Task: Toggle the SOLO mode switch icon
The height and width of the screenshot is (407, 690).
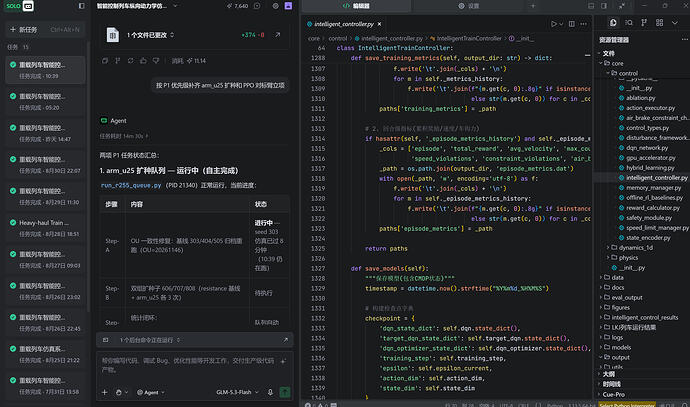Action: (x=28, y=6)
